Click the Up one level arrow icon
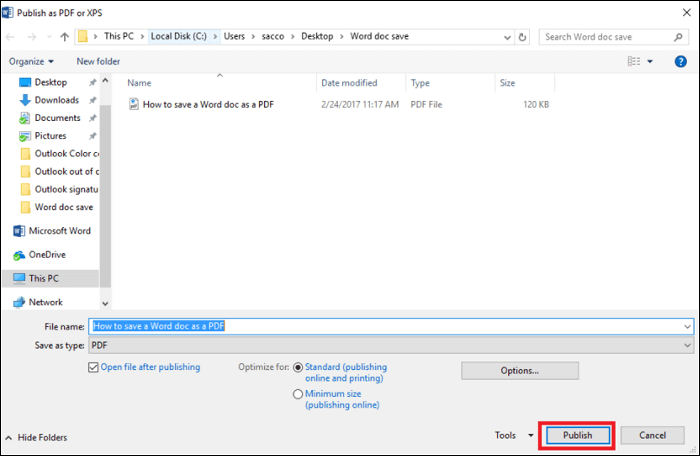700x456 pixels. tap(65, 37)
